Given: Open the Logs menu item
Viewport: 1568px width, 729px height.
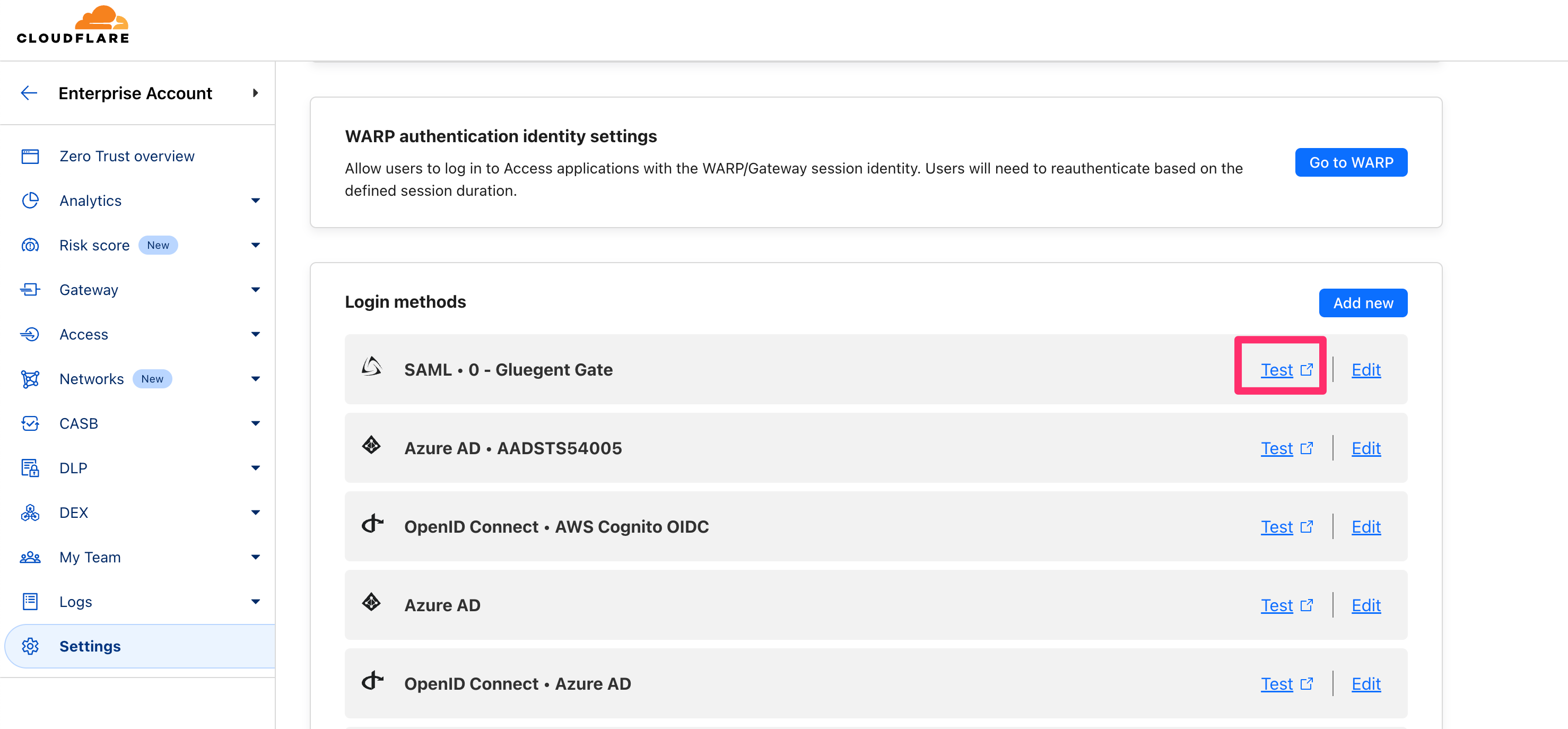Looking at the screenshot, I should click(75, 601).
